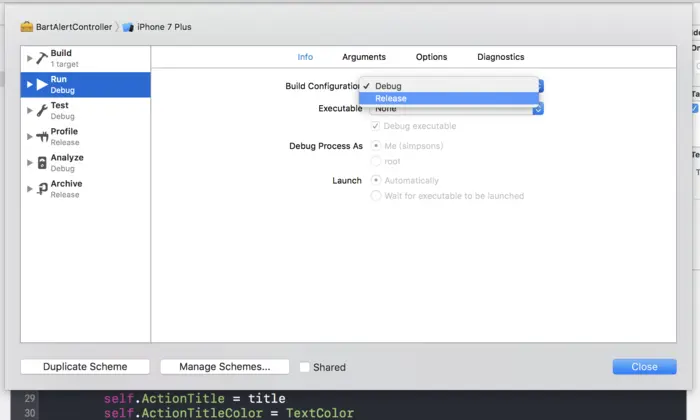Click line number 29 in editor gutter
This screenshot has height=420, width=700.
[30, 398]
